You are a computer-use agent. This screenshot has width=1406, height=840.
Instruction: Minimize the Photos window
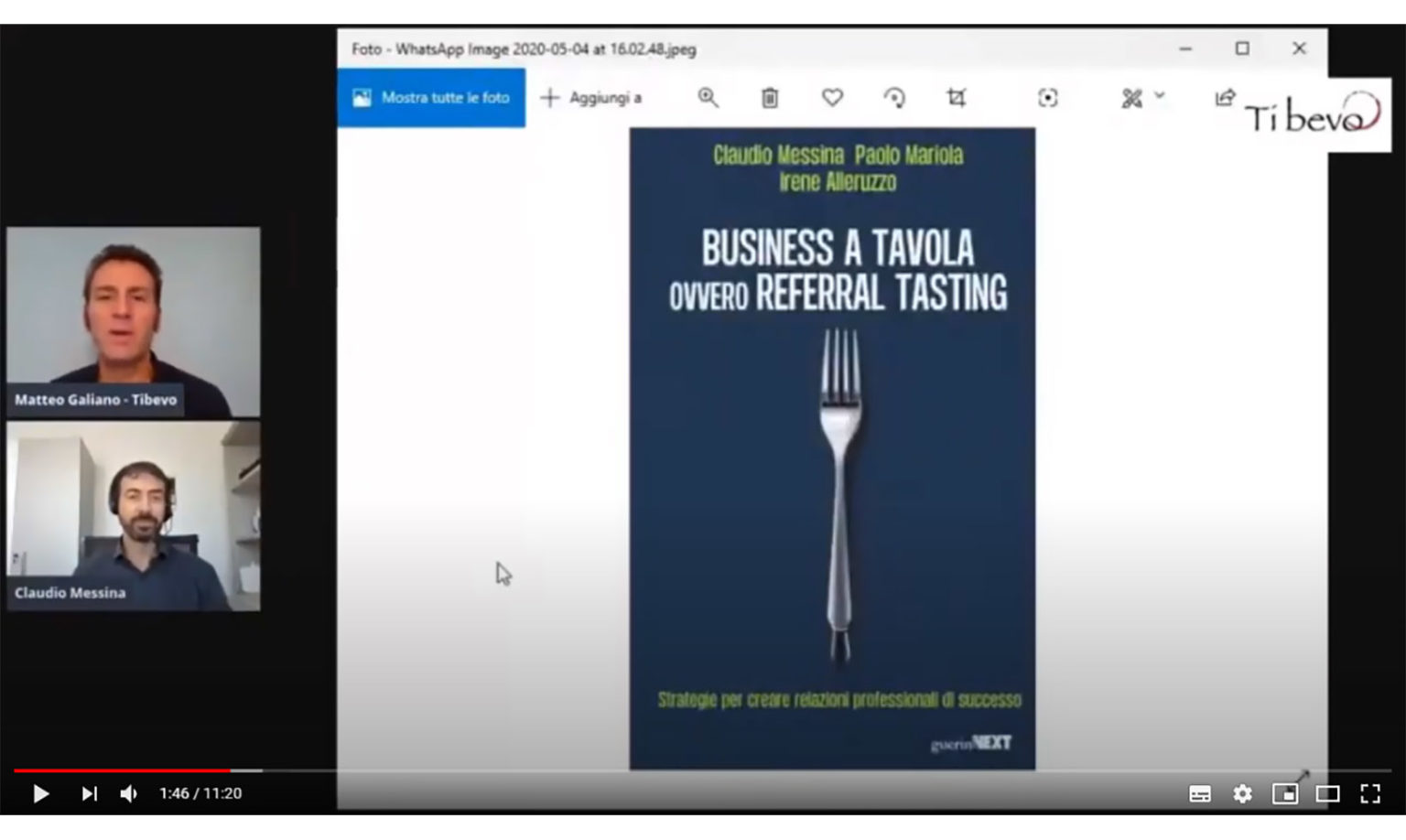[1185, 48]
